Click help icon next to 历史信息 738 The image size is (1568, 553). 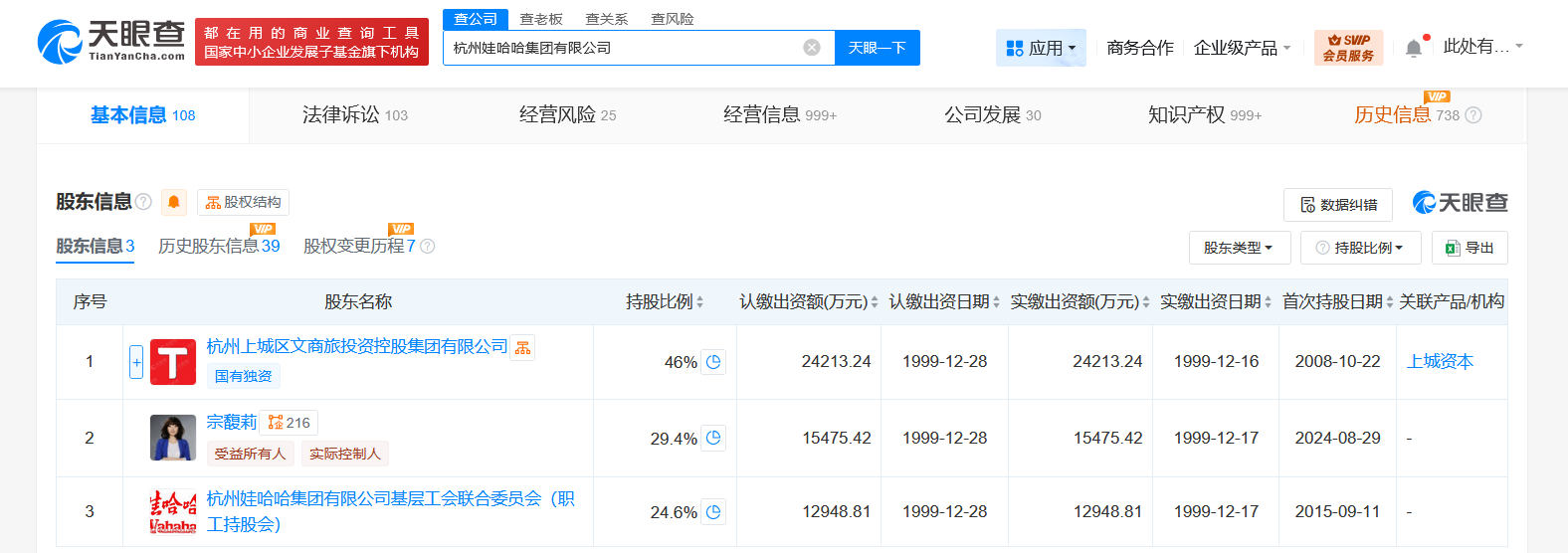(x=1473, y=115)
